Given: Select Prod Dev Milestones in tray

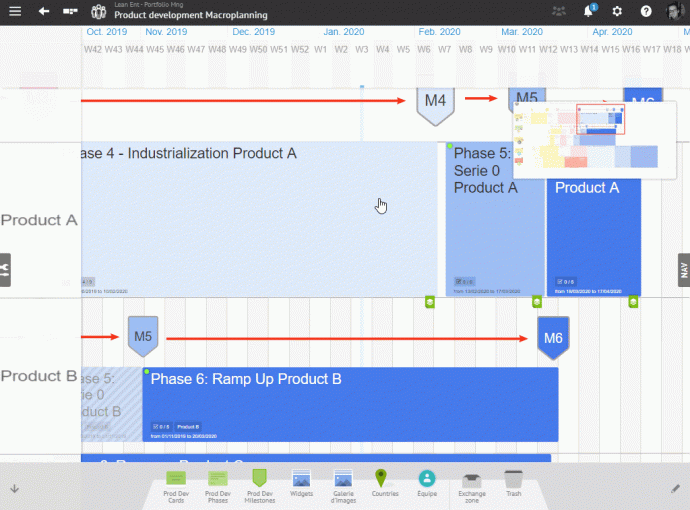Looking at the screenshot, I should click(260, 486).
